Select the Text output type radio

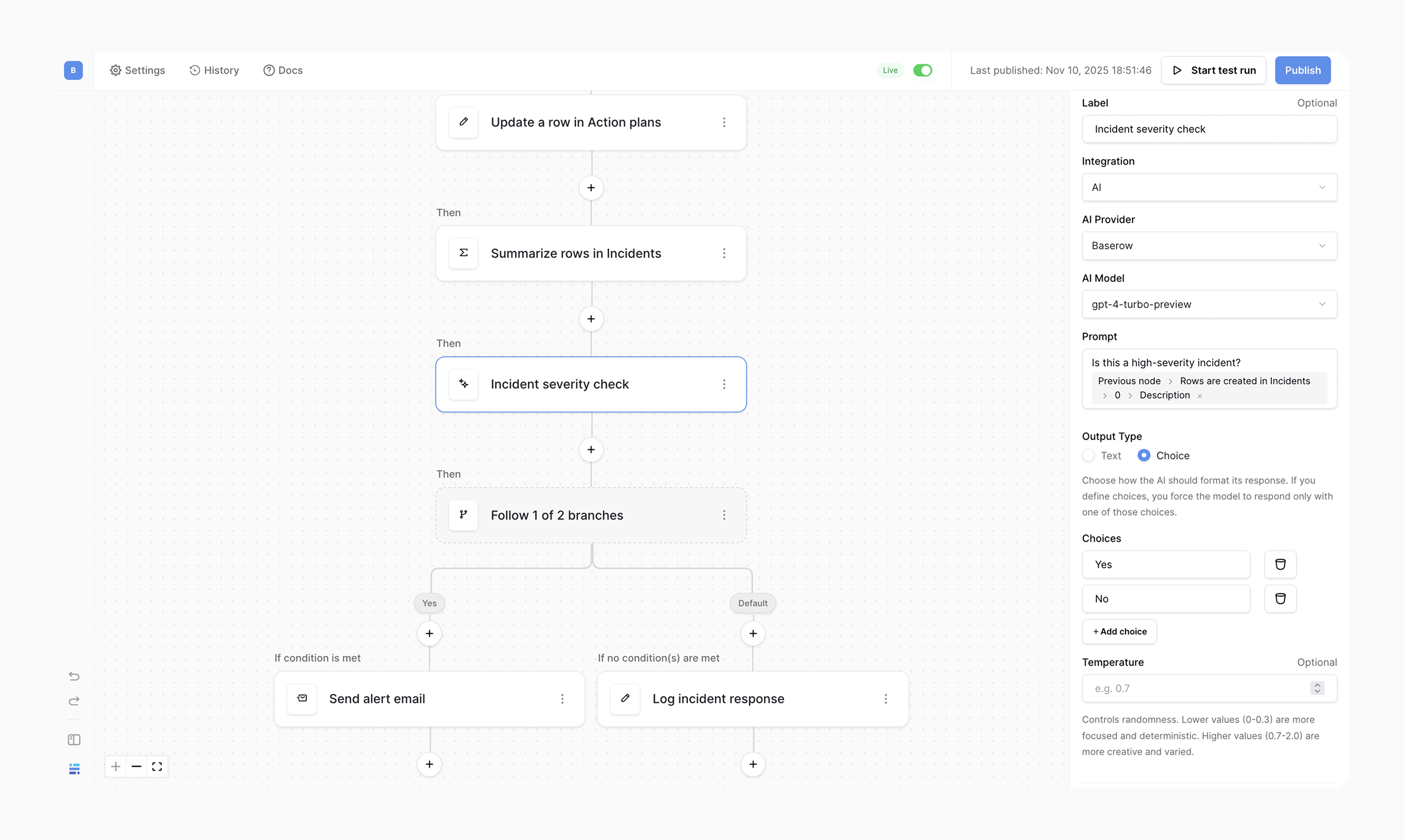pos(1088,456)
